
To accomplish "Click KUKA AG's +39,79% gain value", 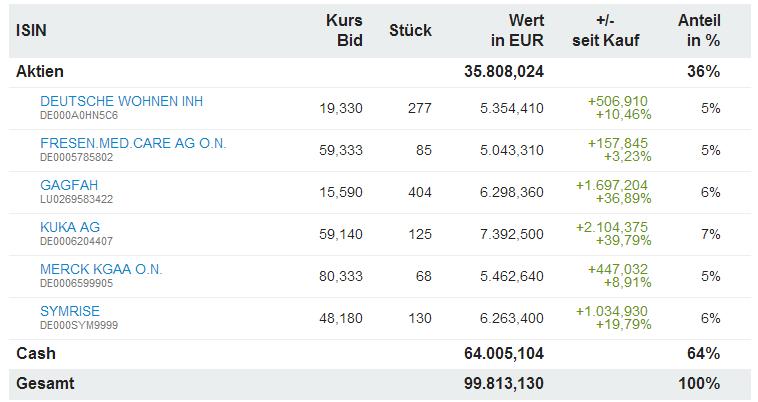I will tap(619, 241).
